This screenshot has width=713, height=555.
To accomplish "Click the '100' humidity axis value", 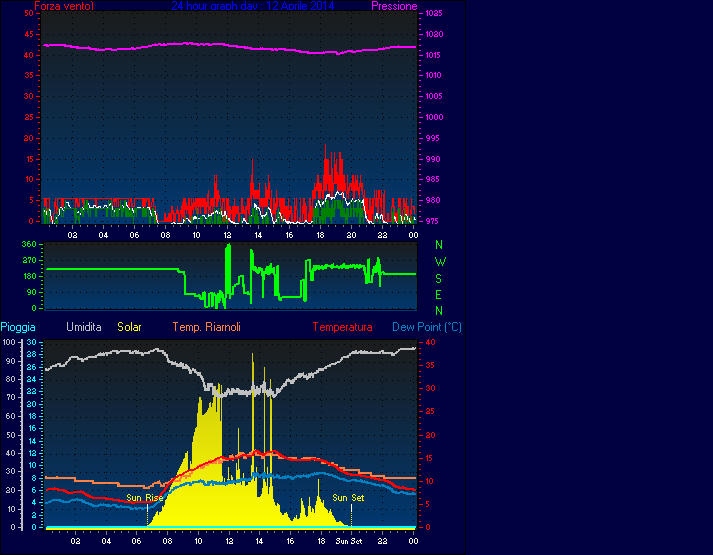I will (x=9, y=342).
